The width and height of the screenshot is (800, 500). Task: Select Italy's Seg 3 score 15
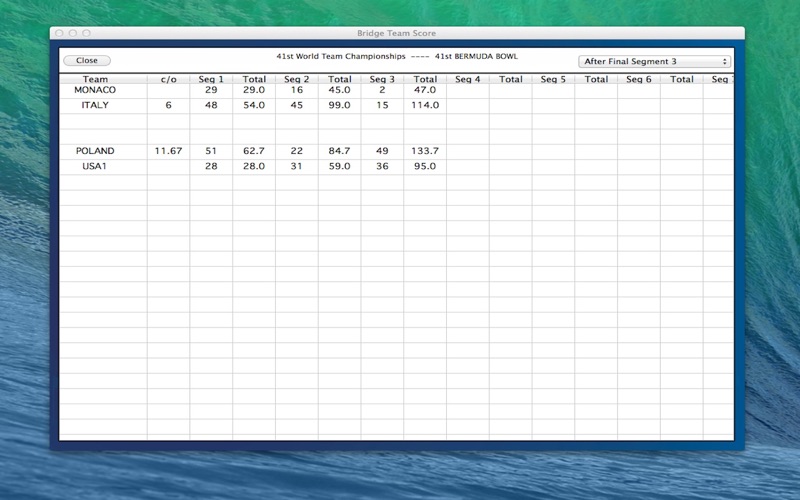click(382, 105)
